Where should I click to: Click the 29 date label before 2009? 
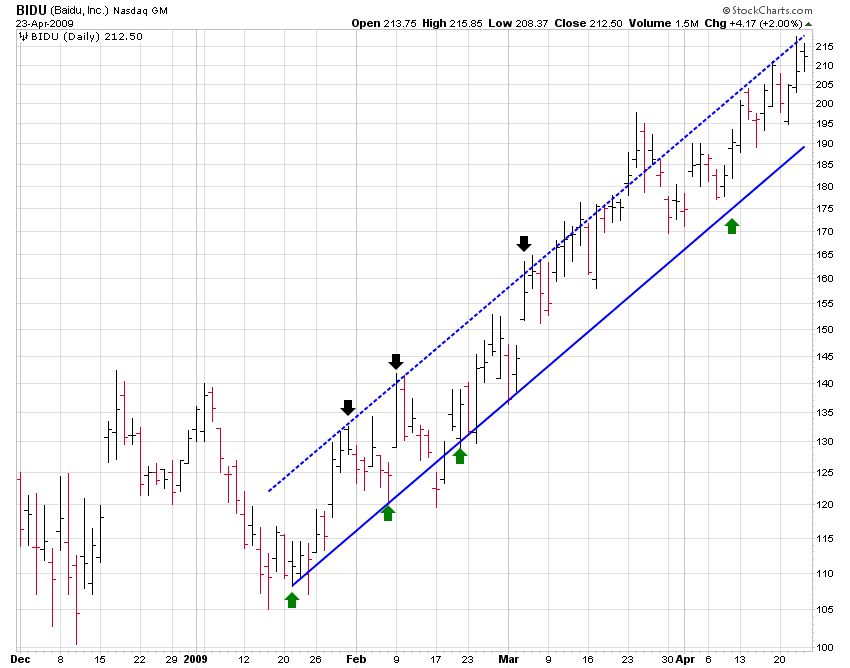(x=172, y=660)
